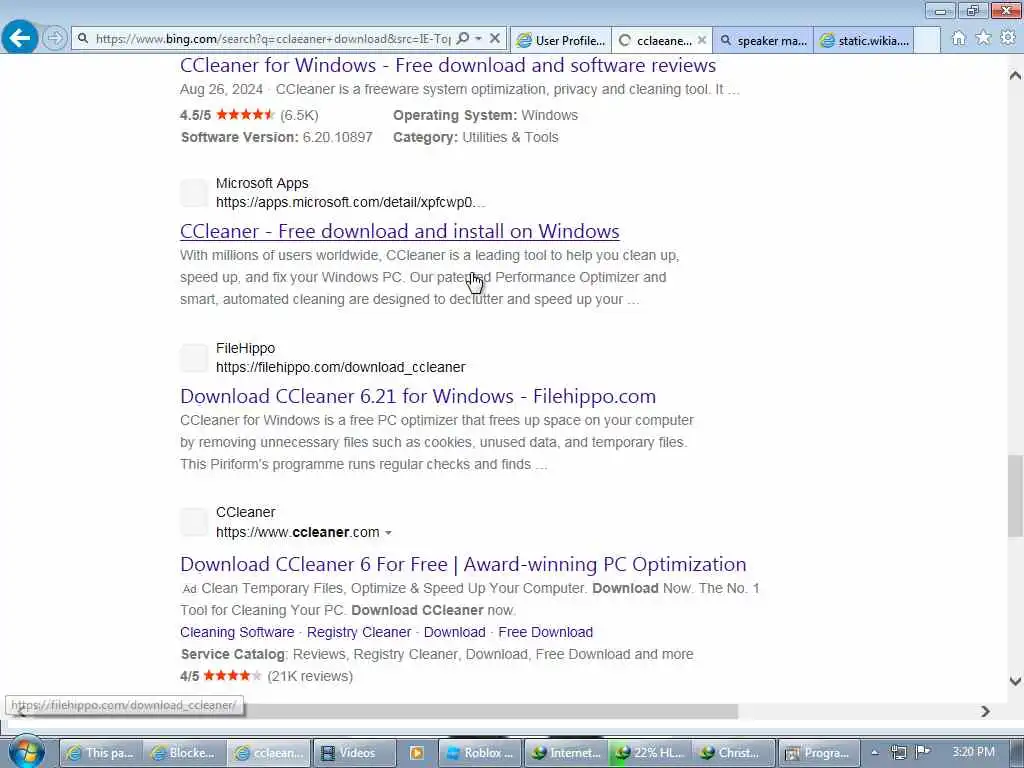Click the Cleaning Software sitelink
Image resolution: width=1024 pixels, height=768 pixels.
237,632
